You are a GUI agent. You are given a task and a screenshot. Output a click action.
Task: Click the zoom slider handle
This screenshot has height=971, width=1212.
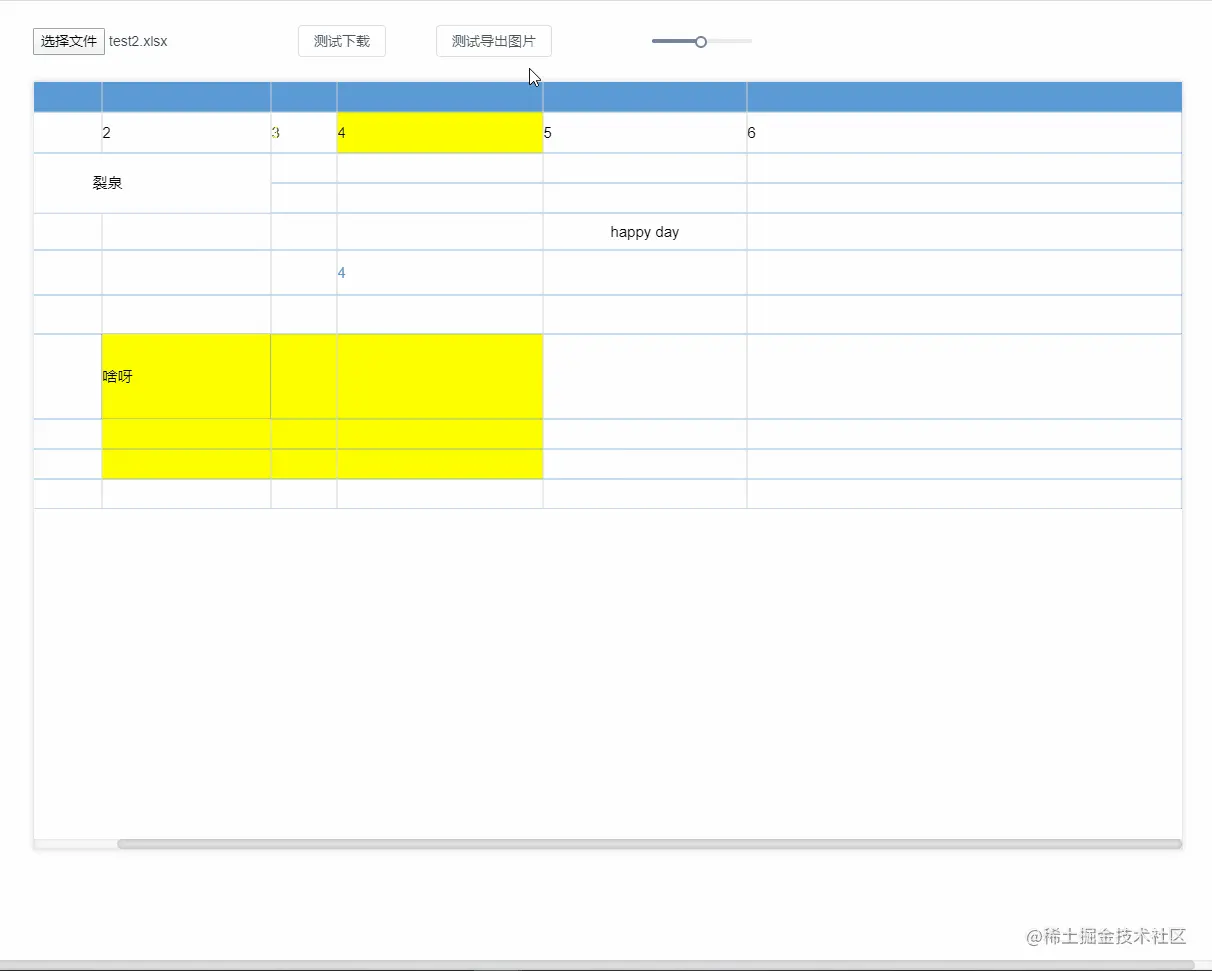point(701,41)
